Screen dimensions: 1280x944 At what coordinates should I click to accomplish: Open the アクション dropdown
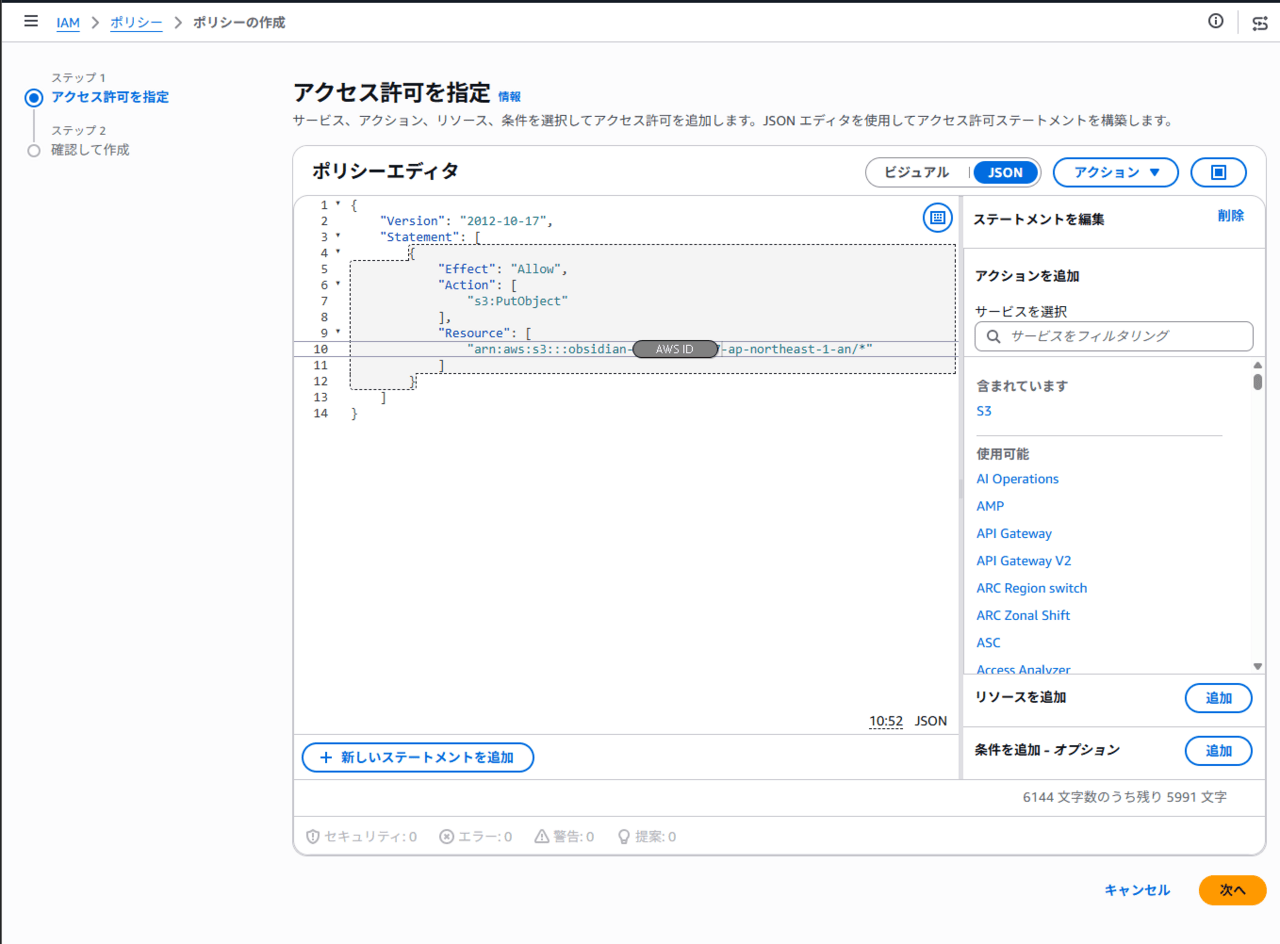point(1116,172)
